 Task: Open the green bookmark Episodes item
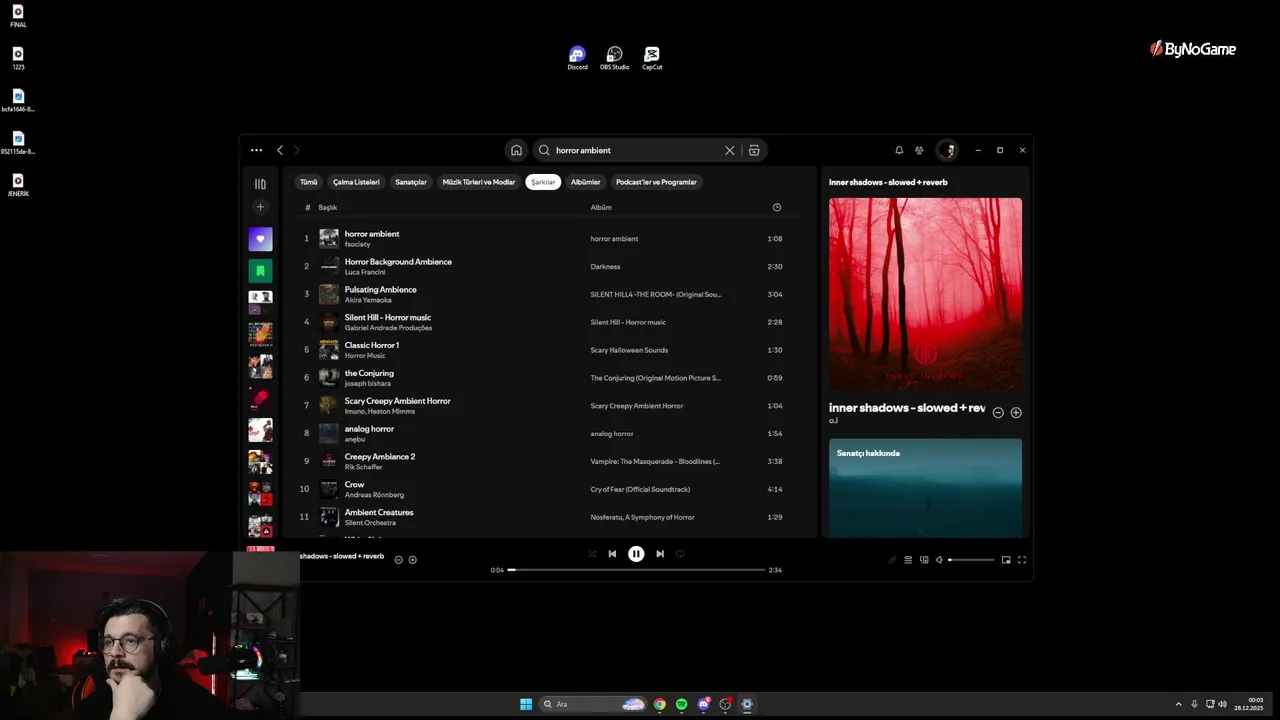[x=260, y=270]
